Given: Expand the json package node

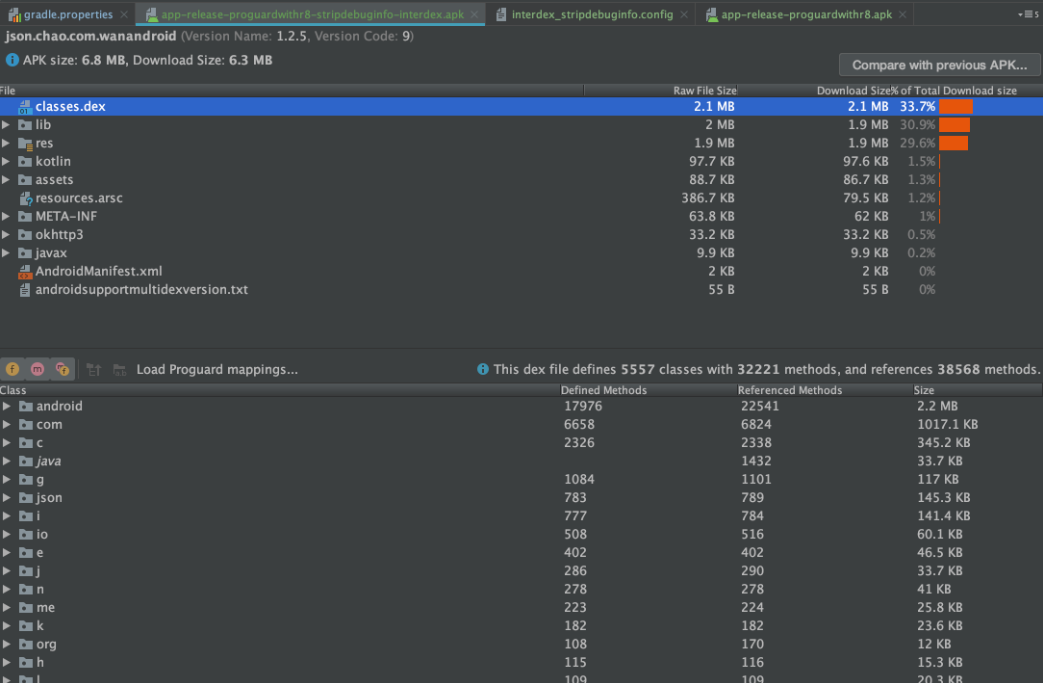Looking at the screenshot, I should [7, 497].
